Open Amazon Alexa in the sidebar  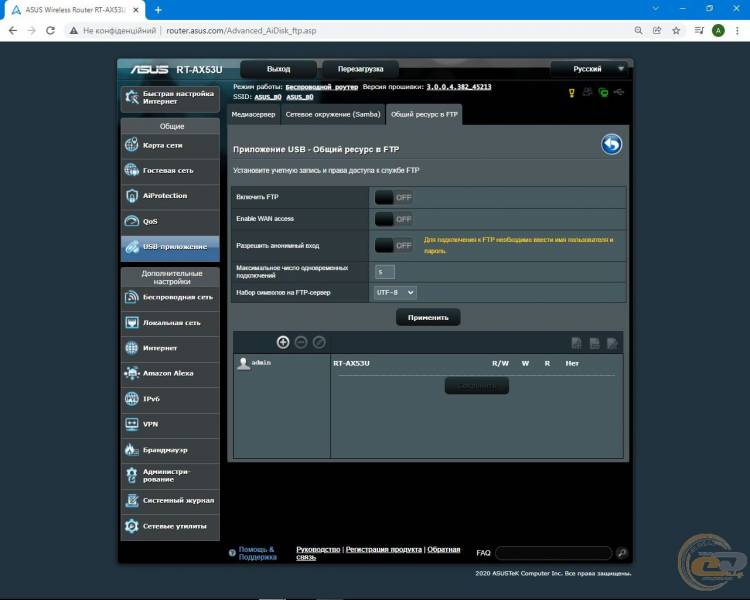[170, 374]
